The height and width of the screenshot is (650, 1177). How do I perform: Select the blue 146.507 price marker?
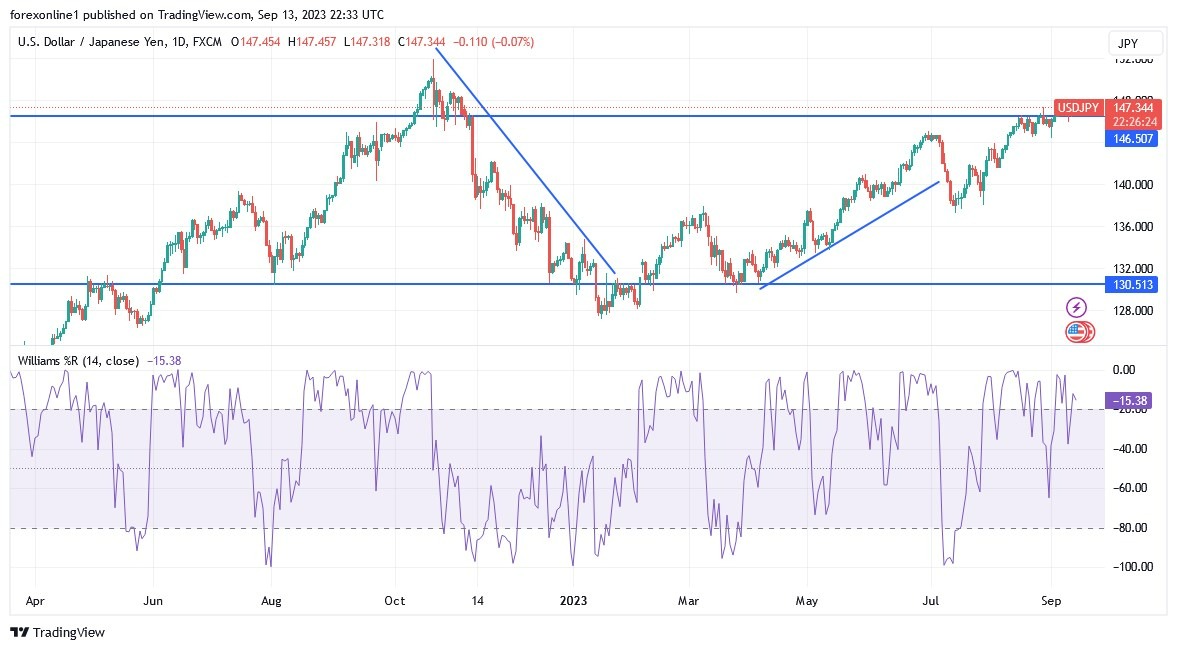[x=1131, y=139]
